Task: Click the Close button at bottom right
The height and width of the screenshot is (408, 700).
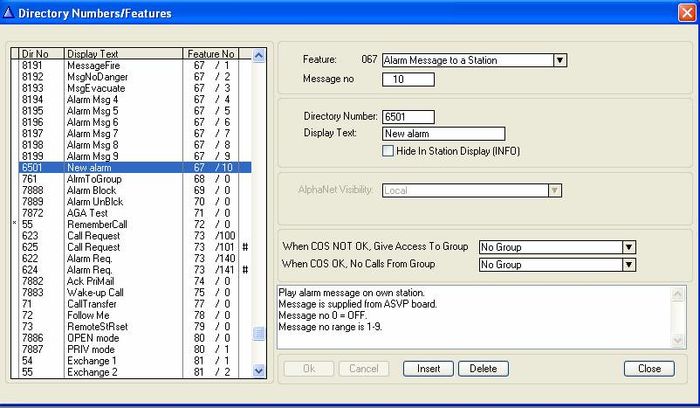Action: 649,368
